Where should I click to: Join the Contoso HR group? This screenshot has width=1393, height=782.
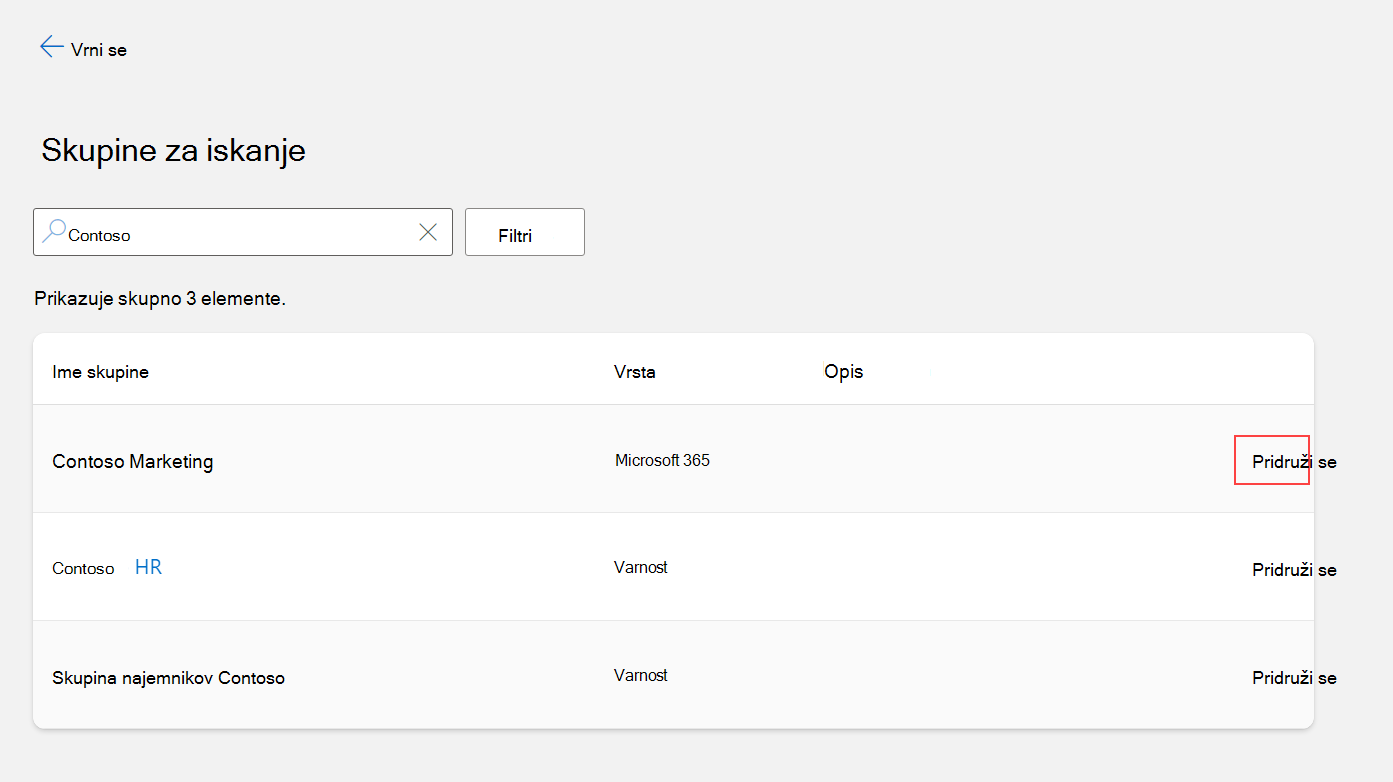pos(1294,569)
